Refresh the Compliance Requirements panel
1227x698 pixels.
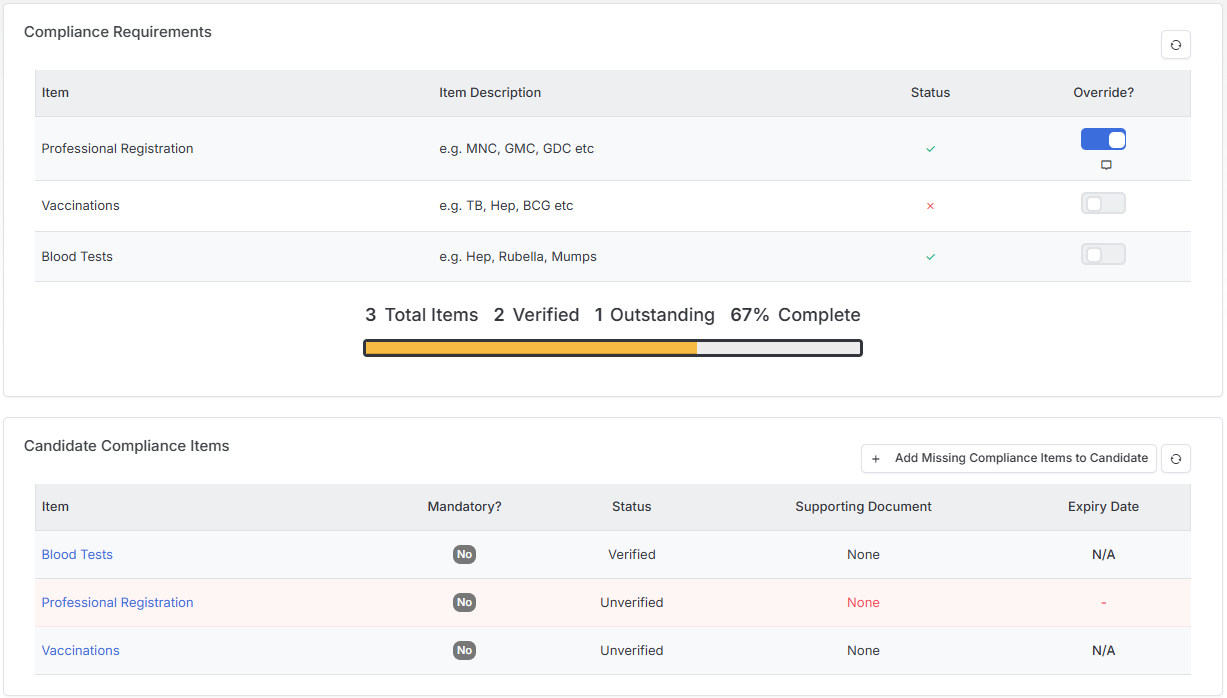pos(1175,45)
